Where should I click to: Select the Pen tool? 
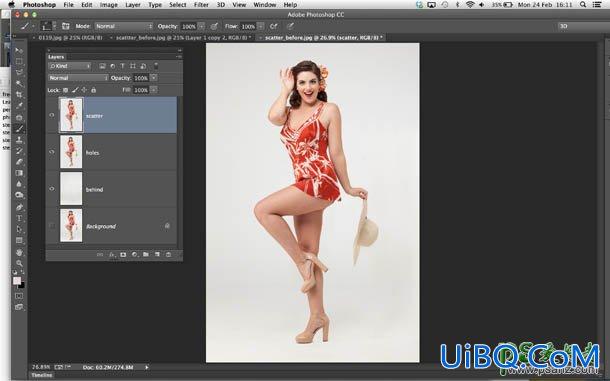pyautogui.click(x=19, y=207)
